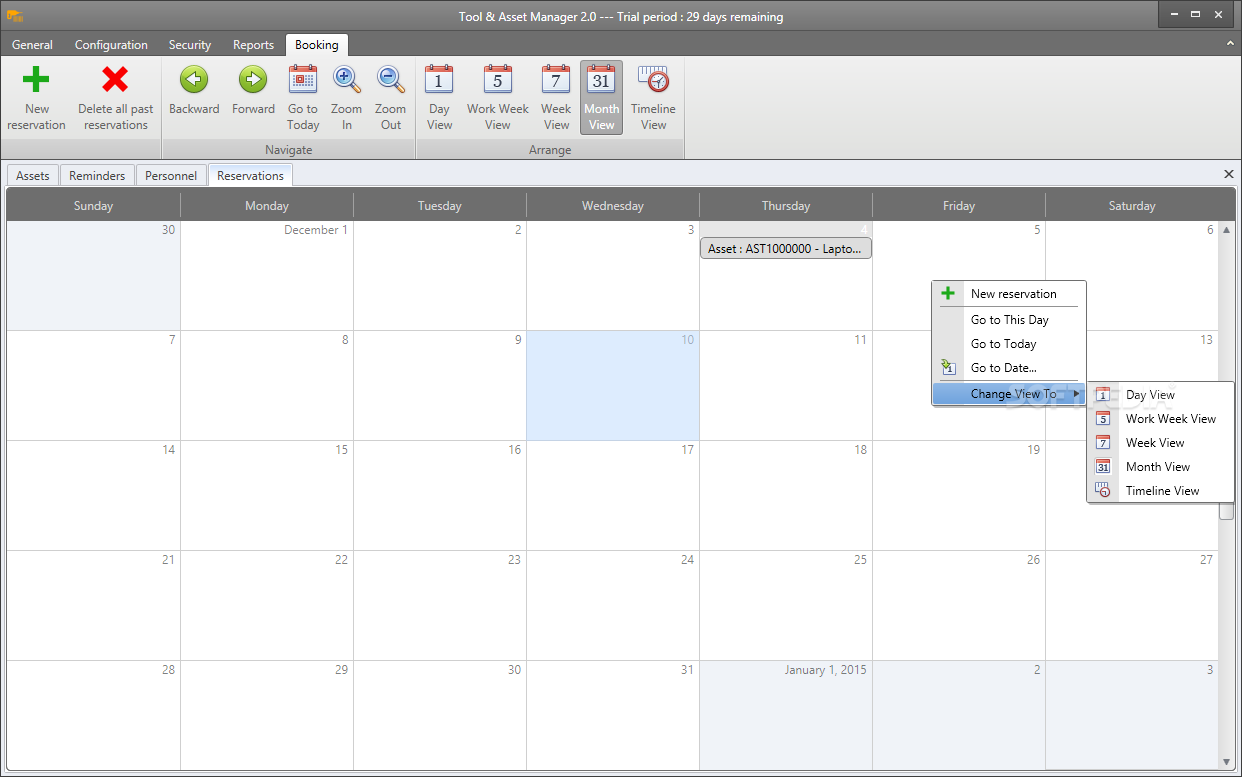Select Go to This Day menu entry
Screen dimensions: 1242x777
1009,320
